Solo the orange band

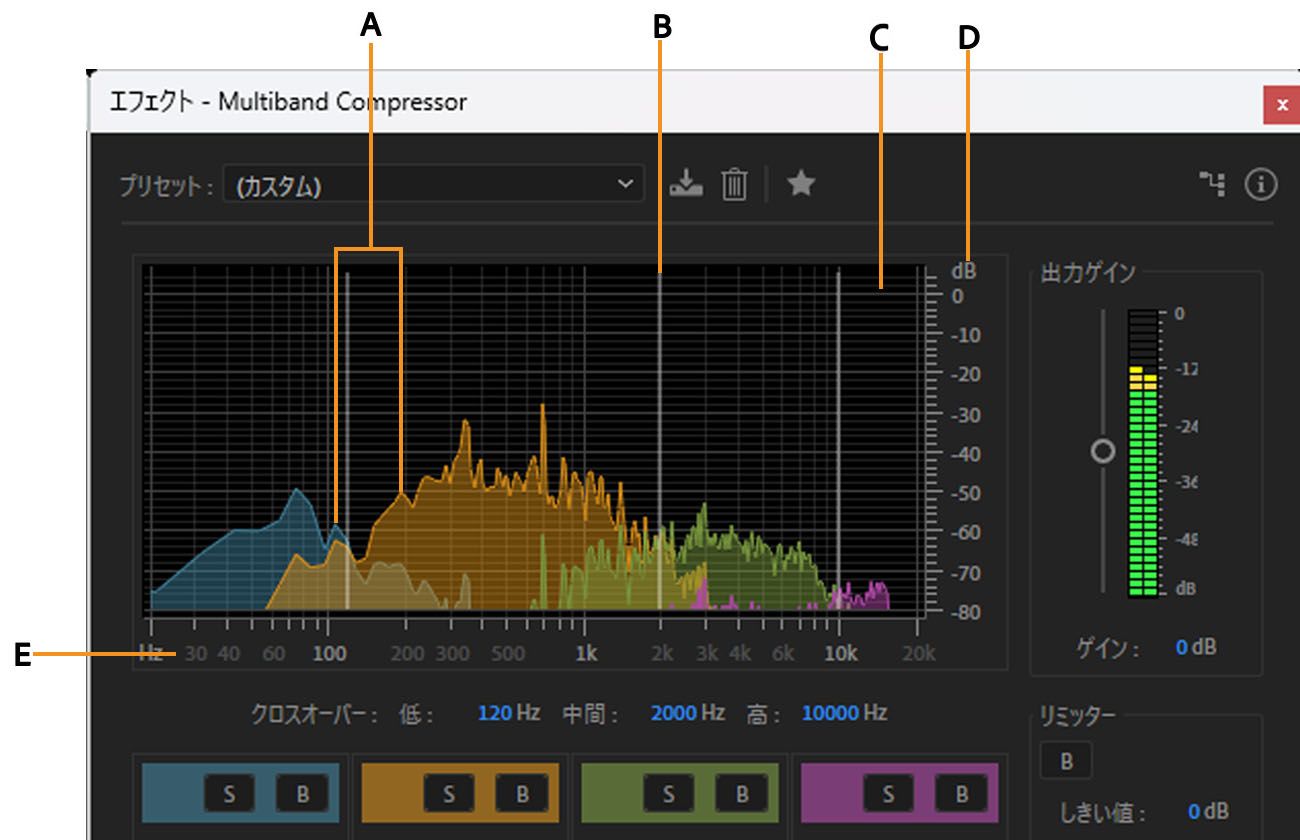pos(448,794)
